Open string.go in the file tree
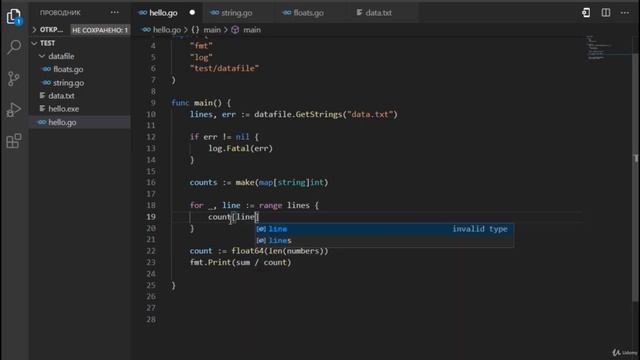This screenshot has height=360, width=640. (x=68, y=82)
